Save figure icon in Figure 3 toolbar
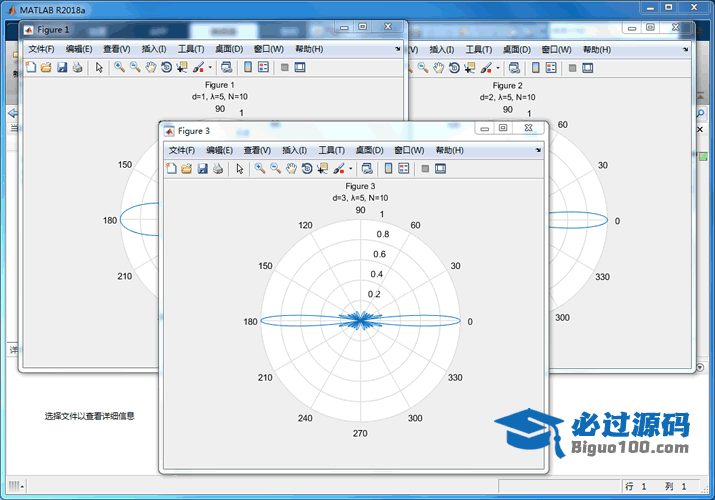Image resolution: width=715 pixels, height=500 pixels. tap(202, 169)
